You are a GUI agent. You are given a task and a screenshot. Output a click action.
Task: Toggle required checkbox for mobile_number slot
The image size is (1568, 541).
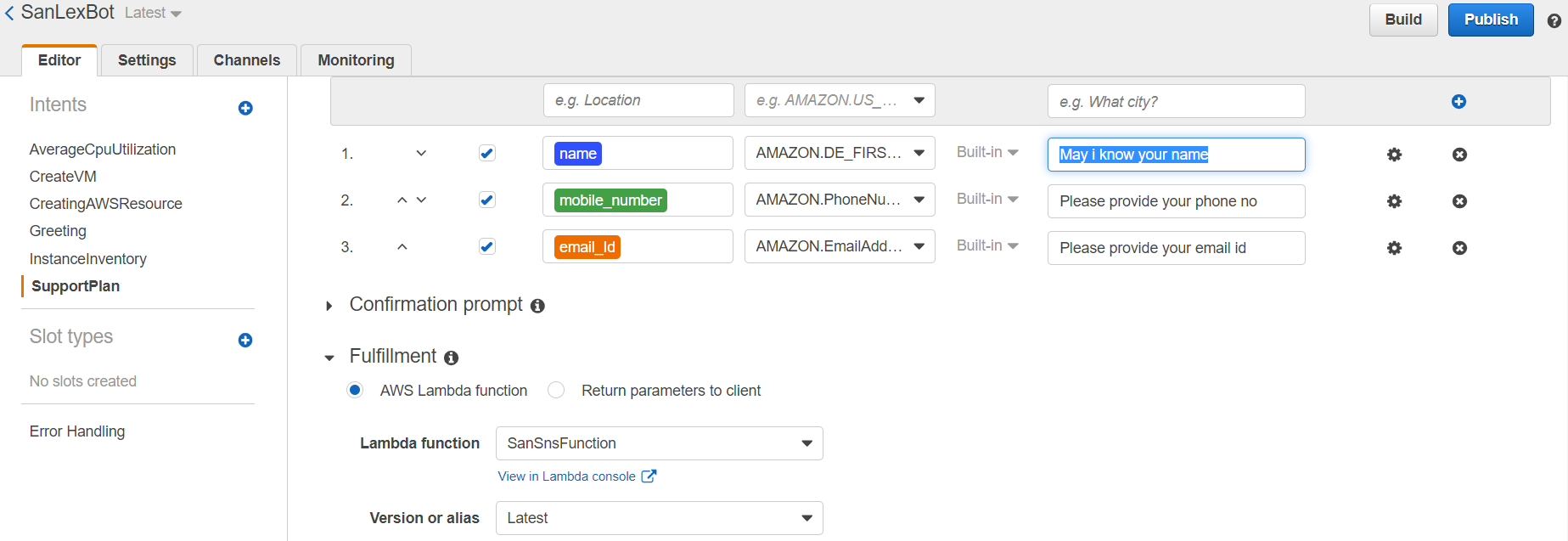point(486,200)
